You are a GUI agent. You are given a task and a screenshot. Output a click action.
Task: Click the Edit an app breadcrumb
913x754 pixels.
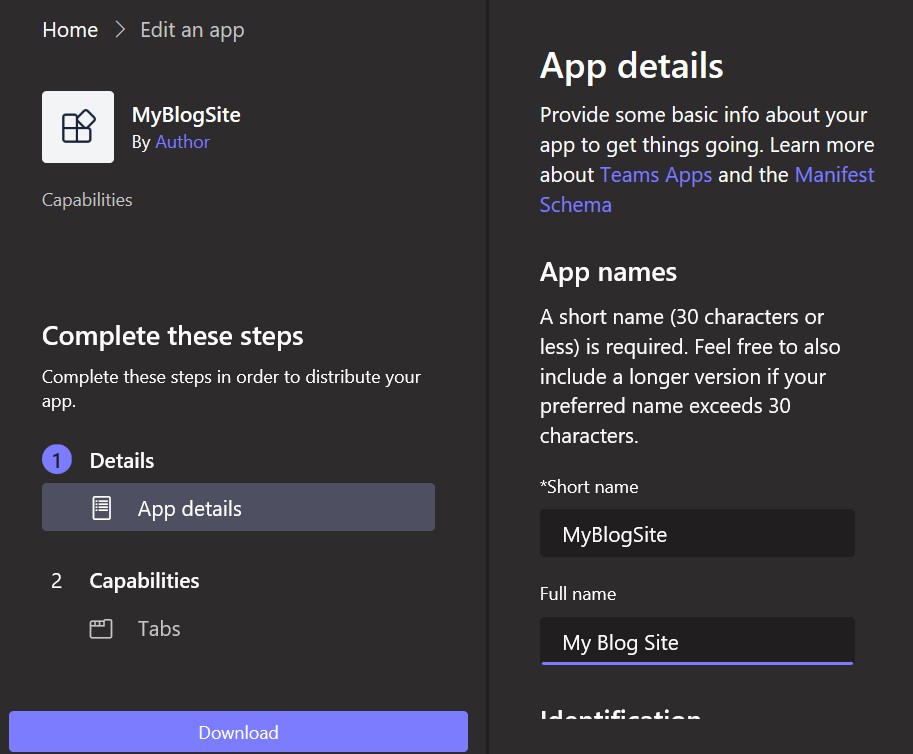192,30
